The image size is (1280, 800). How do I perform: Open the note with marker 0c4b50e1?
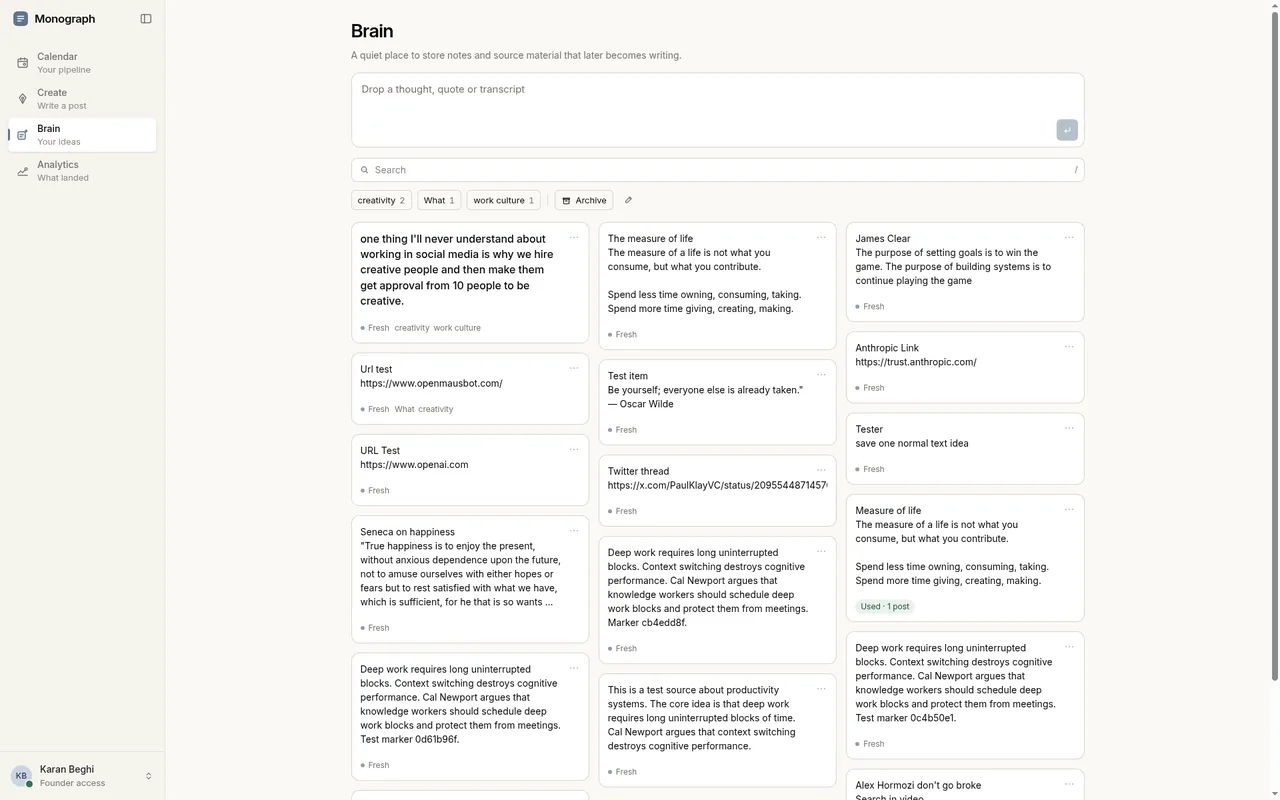pyautogui.click(x=965, y=695)
